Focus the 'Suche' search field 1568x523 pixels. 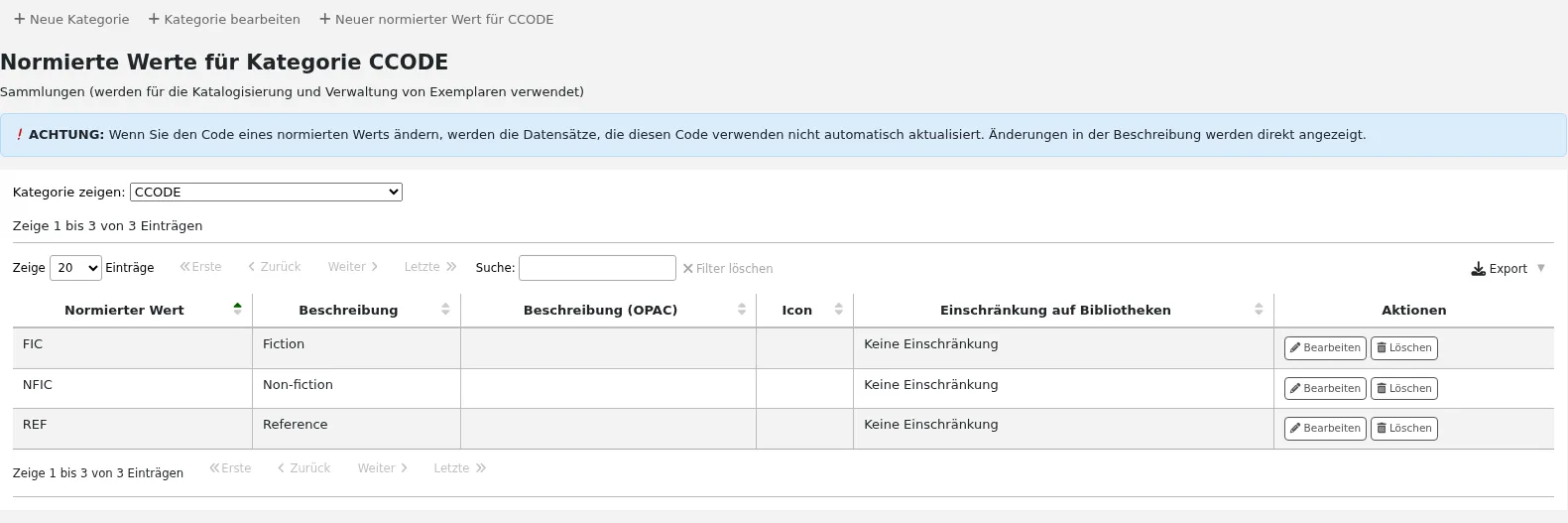(597, 268)
